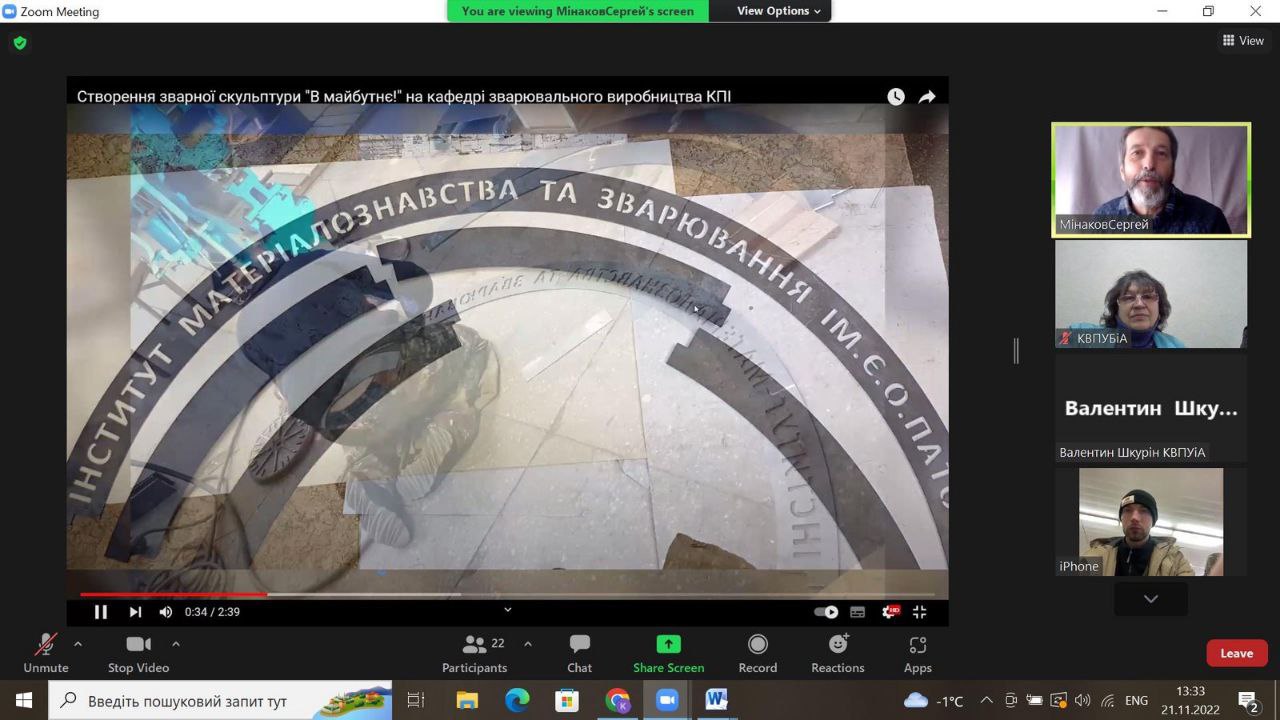1280x720 pixels.
Task: Open Google Chrome from the taskbar
Action: coord(617,701)
